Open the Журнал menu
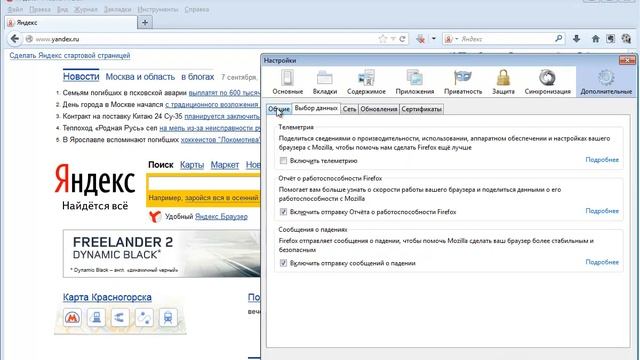The height and width of the screenshot is (360, 640). point(85,9)
